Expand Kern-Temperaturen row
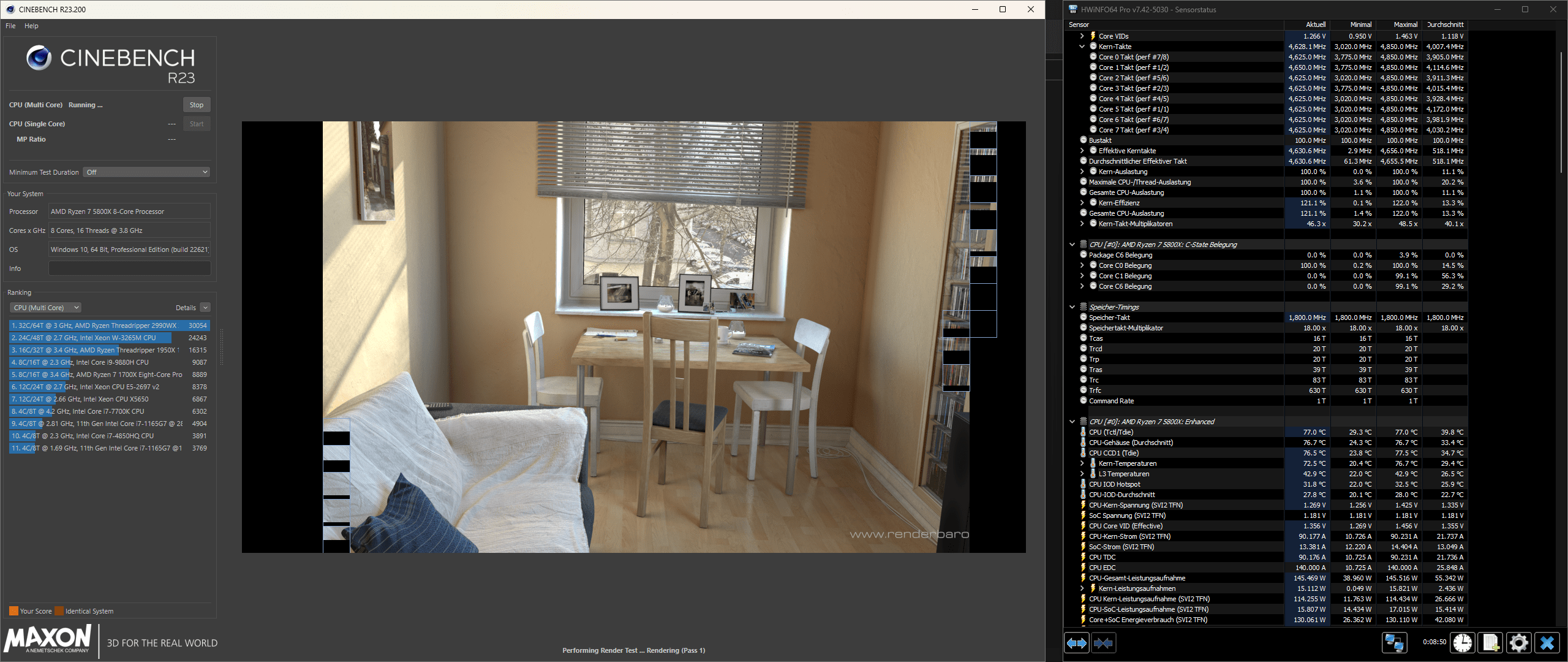 pyautogui.click(x=1082, y=463)
